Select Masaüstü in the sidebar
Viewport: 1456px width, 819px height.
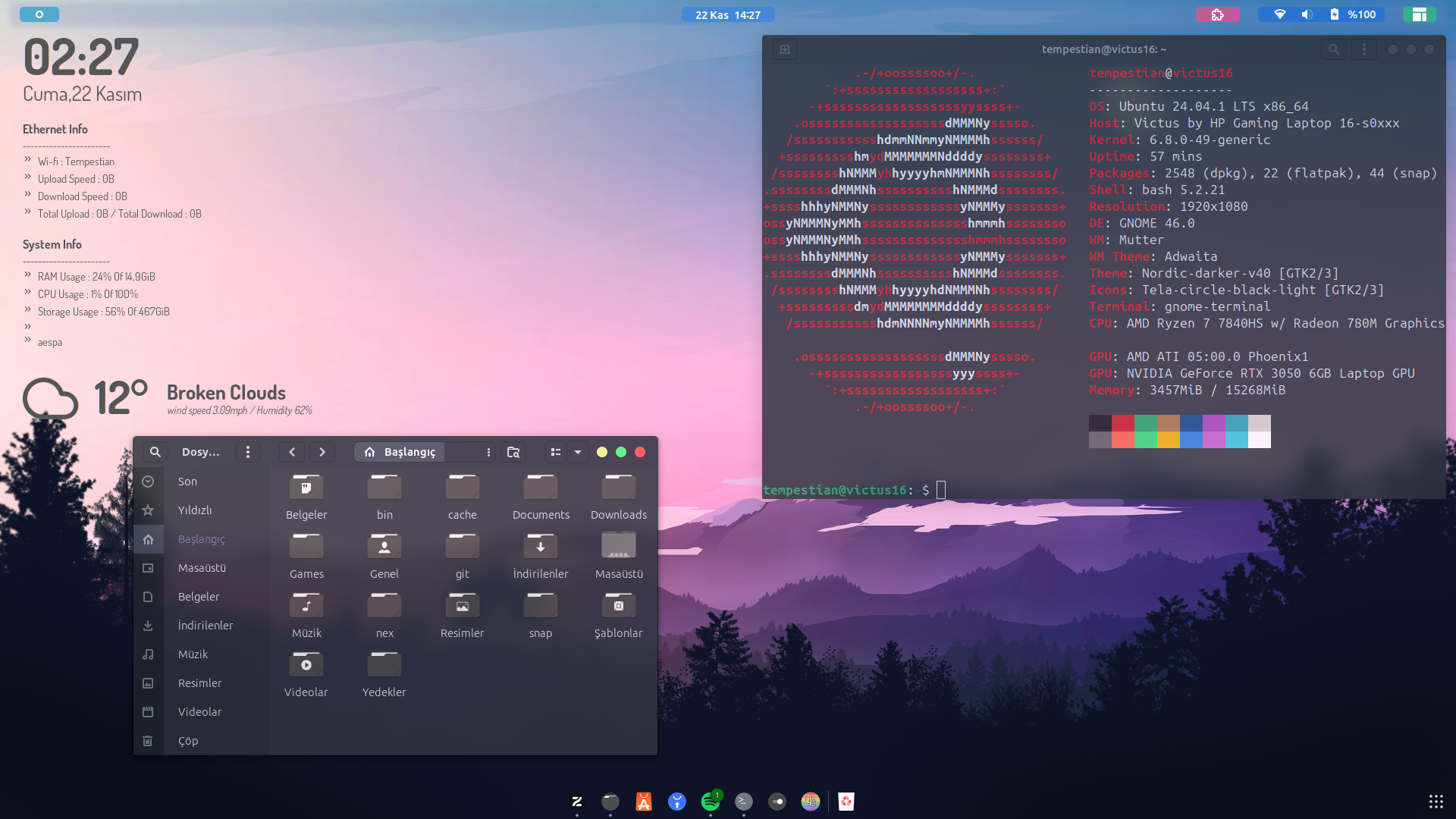(202, 568)
